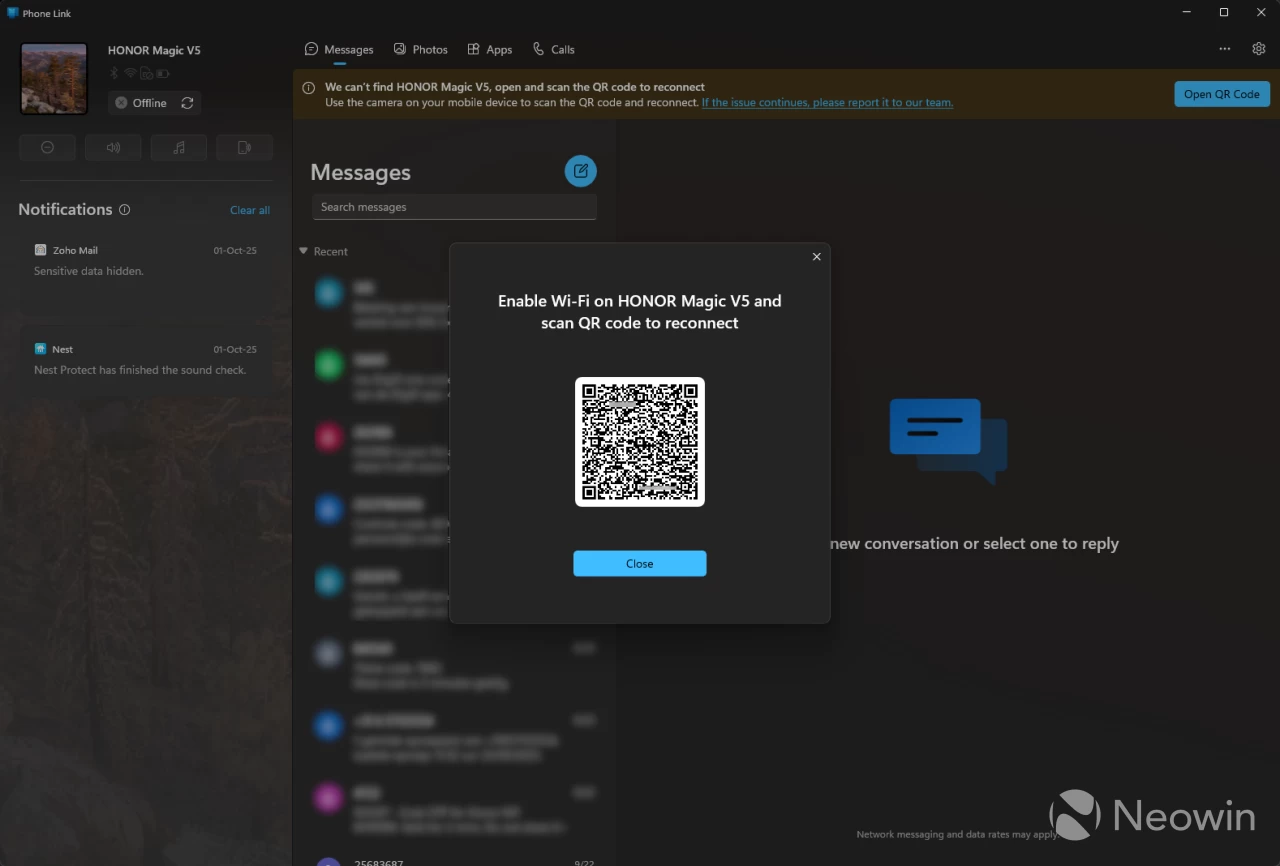Click the phone battery status icon

pyautogui.click(x=163, y=73)
